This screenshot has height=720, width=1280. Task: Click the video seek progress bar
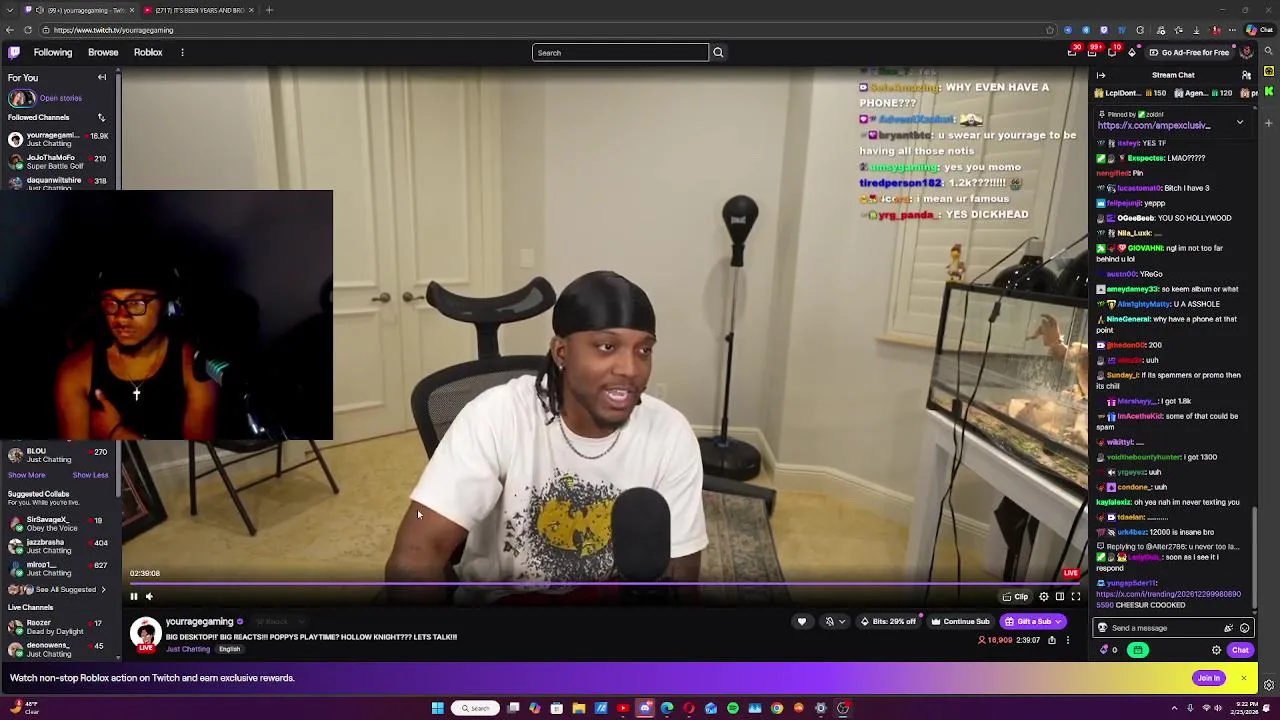(x=605, y=584)
